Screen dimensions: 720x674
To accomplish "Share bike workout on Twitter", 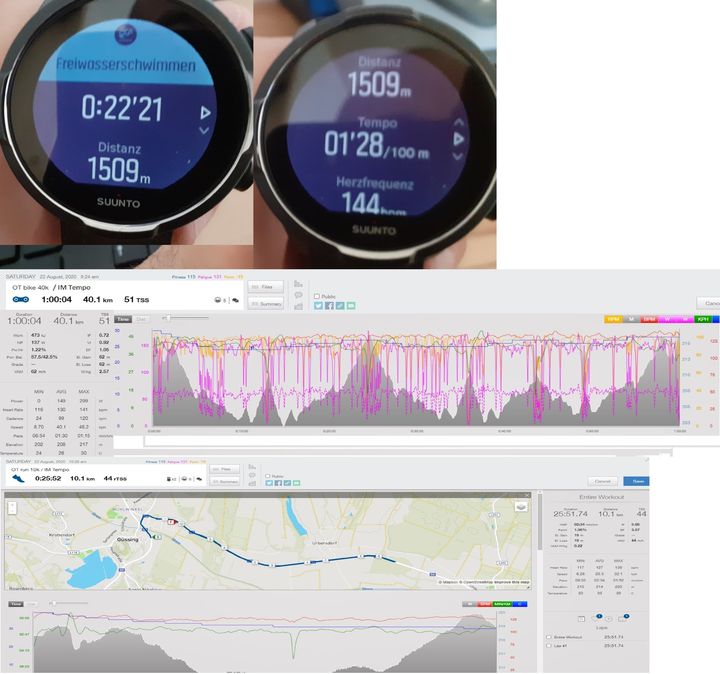I will tap(318, 305).
